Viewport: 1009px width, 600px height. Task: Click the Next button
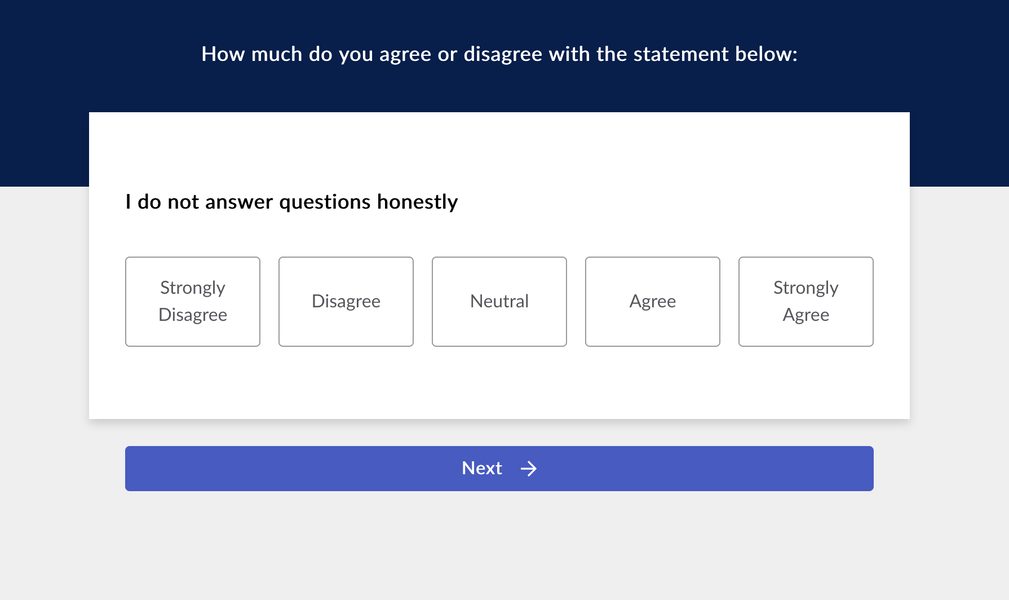[x=499, y=469]
